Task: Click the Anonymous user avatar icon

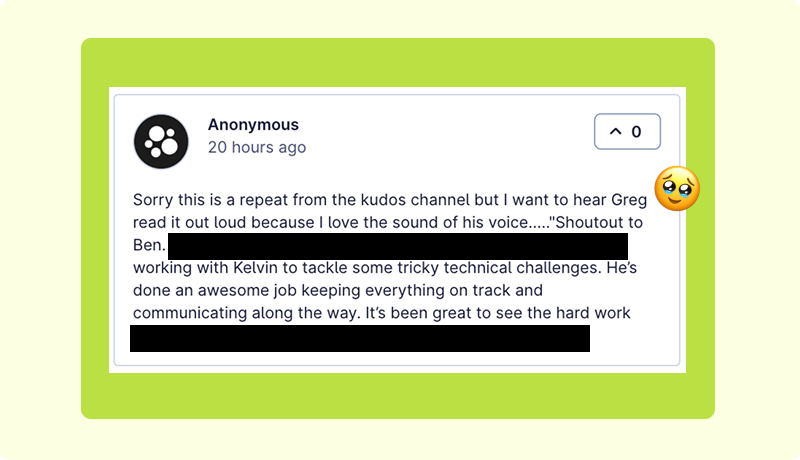Action: point(161,141)
